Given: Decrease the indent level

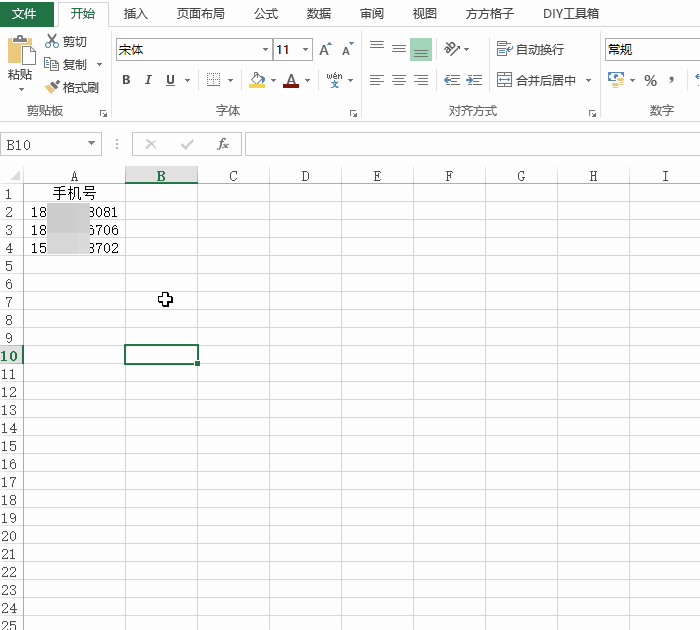Looking at the screenshot, I should pos(452,80).
